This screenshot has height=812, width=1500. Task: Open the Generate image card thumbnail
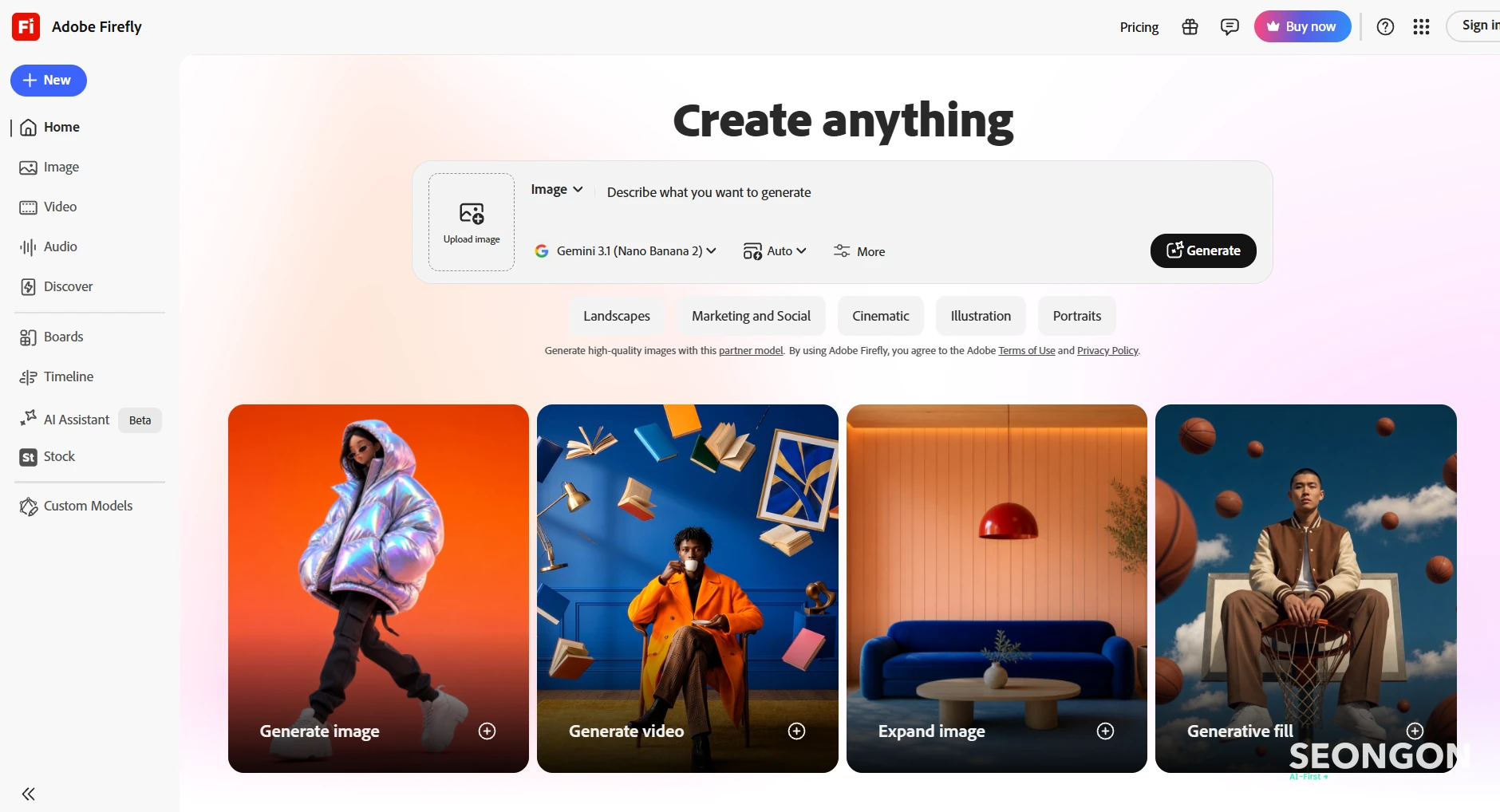378,589
